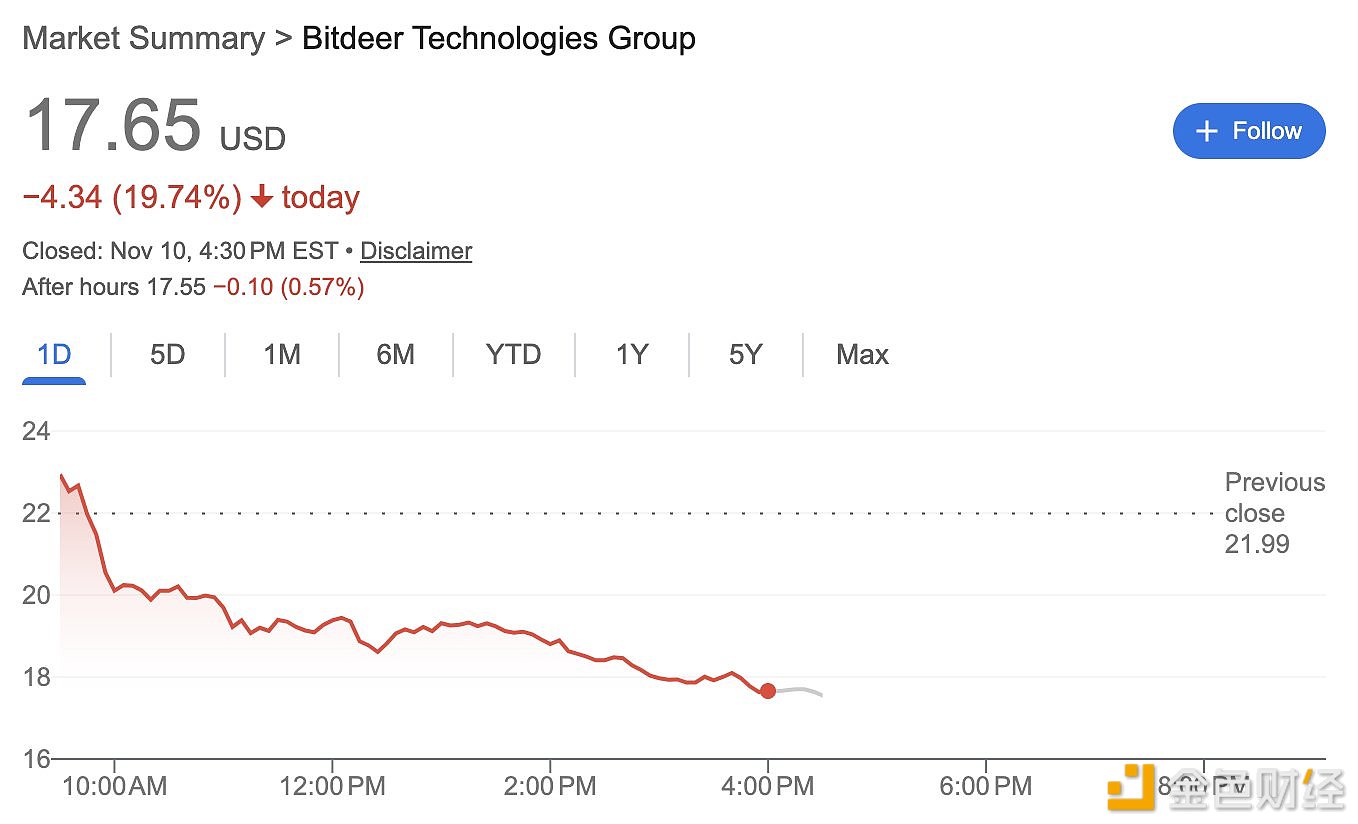Click the USD currency label
Image resolution: width=1358 pixels, height=824 pixels.
tap(250, 141)
